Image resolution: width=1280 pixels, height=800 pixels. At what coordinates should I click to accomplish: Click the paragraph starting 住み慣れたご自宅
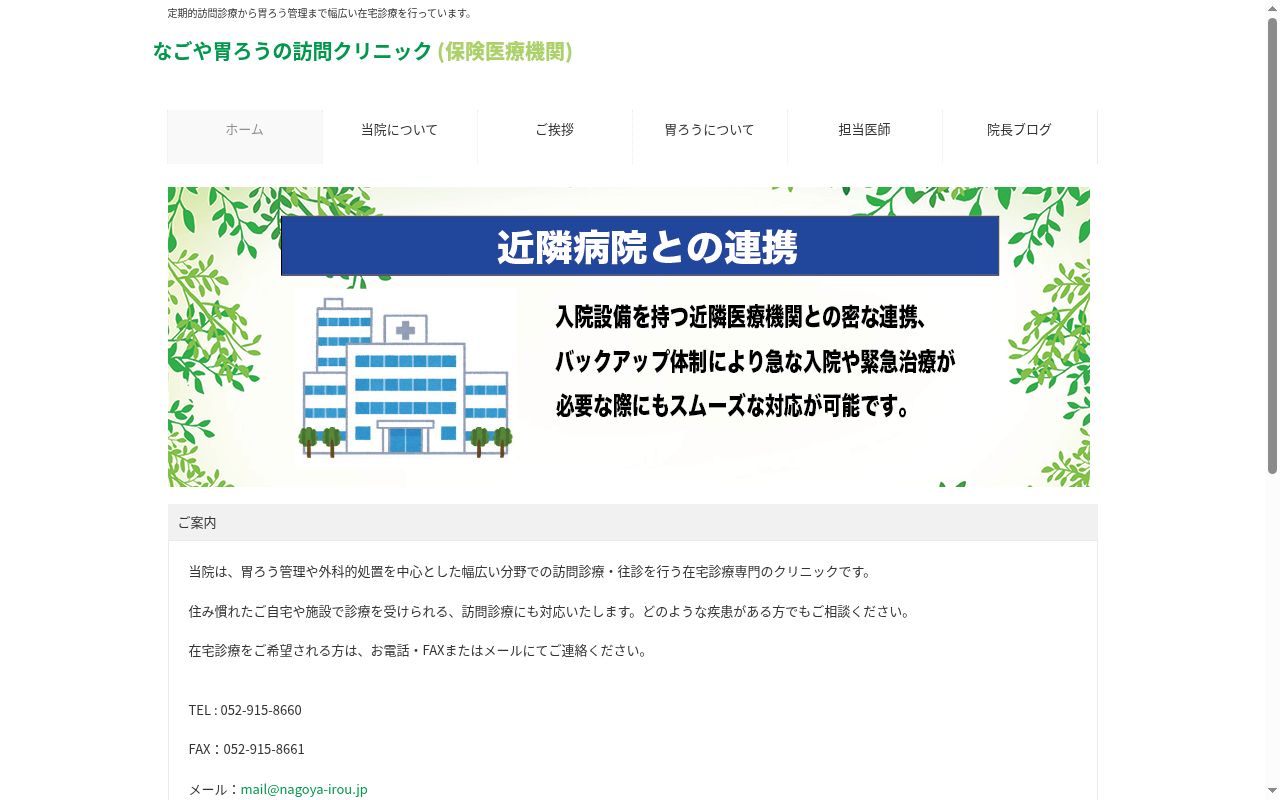click(x=551, y=611)
